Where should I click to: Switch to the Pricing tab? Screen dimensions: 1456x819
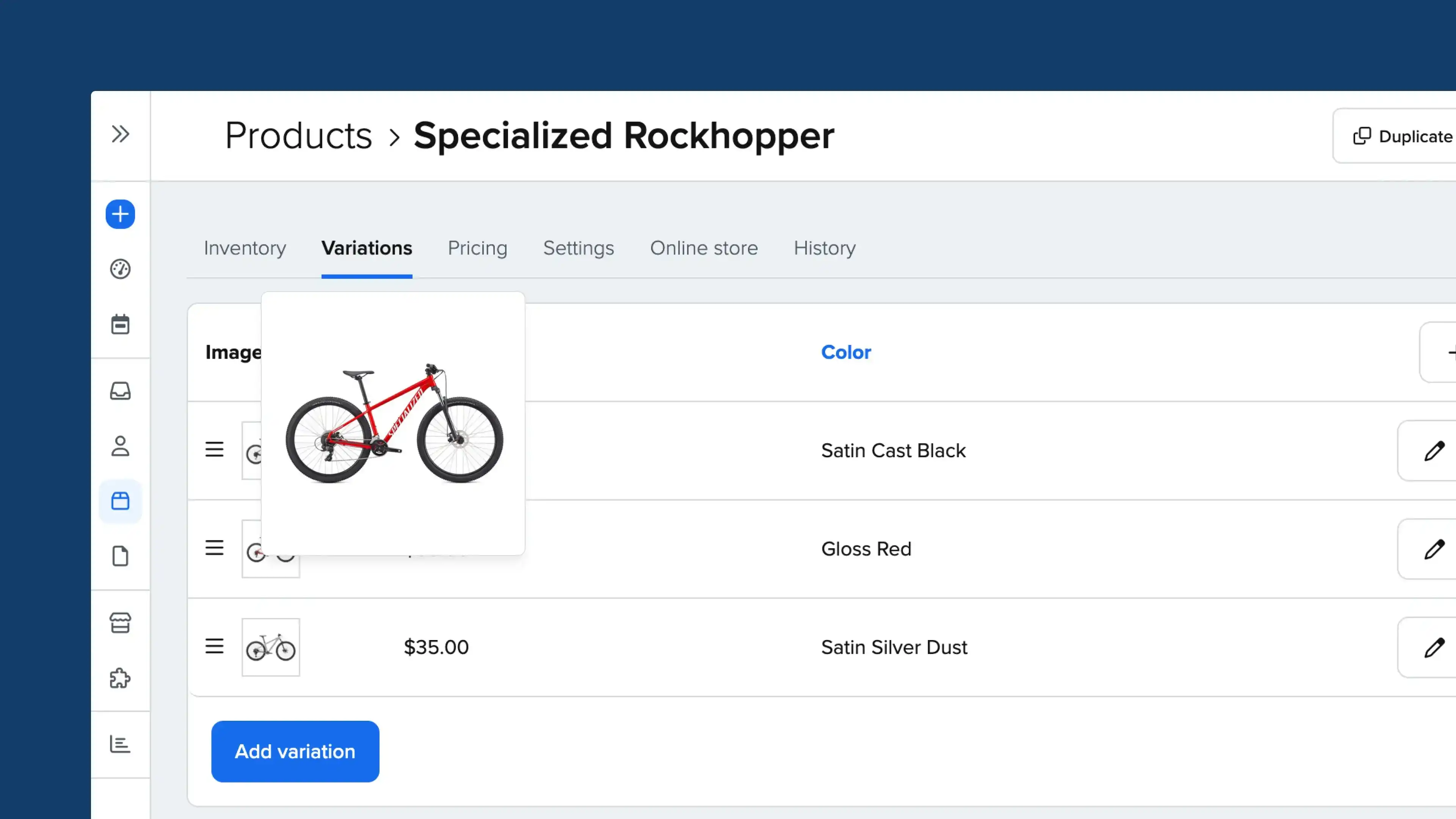coord(478,248)
